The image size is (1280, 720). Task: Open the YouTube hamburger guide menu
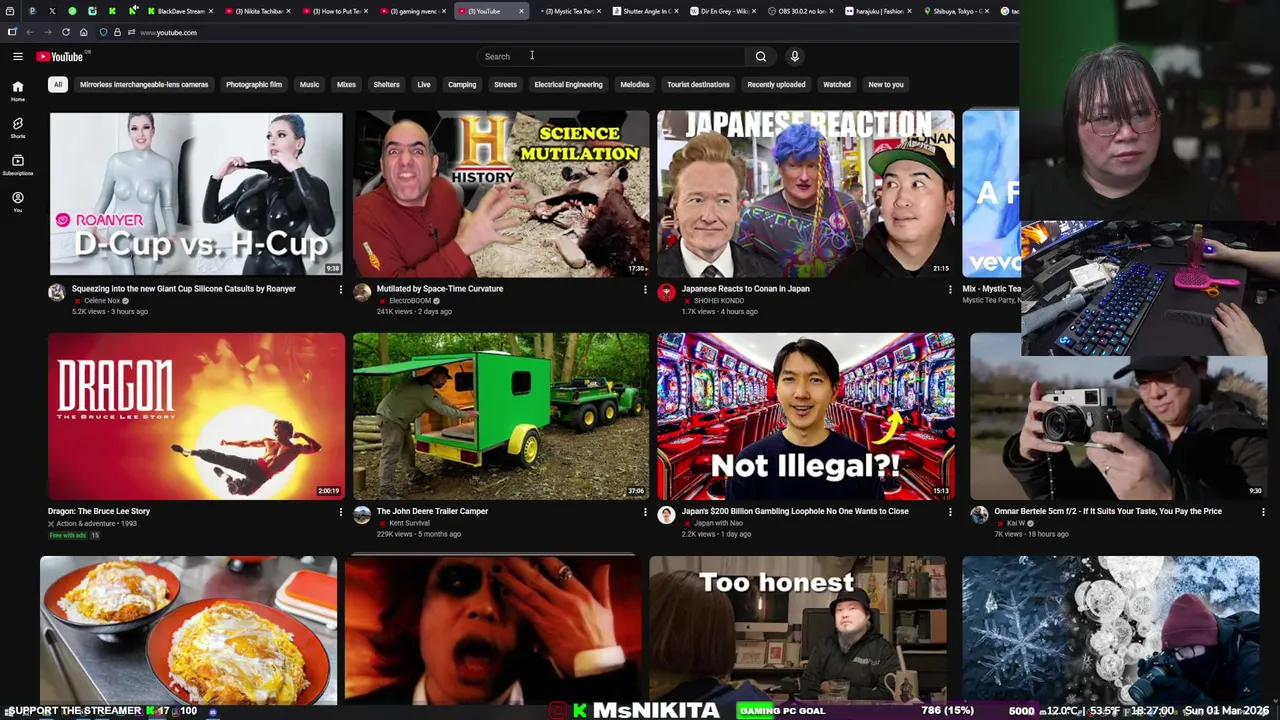pyautogui.click(x=17, y=57)
